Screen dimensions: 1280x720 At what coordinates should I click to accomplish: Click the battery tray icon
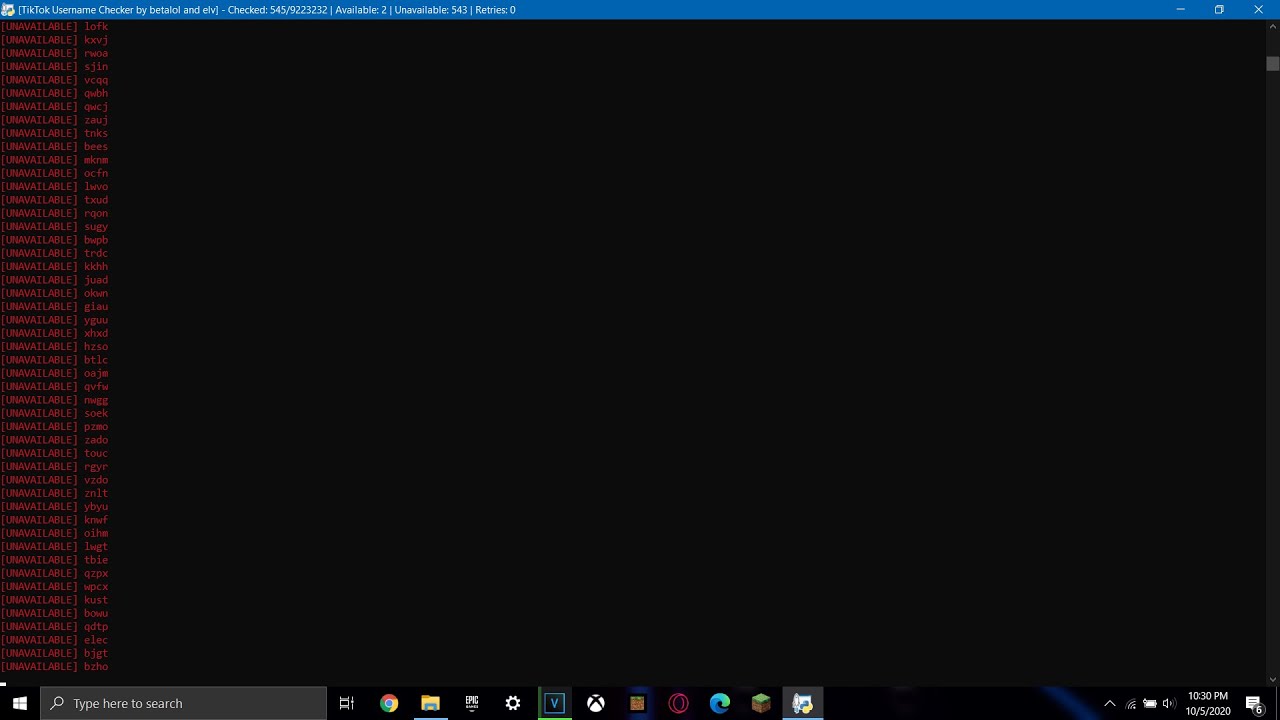[1150, 704]
